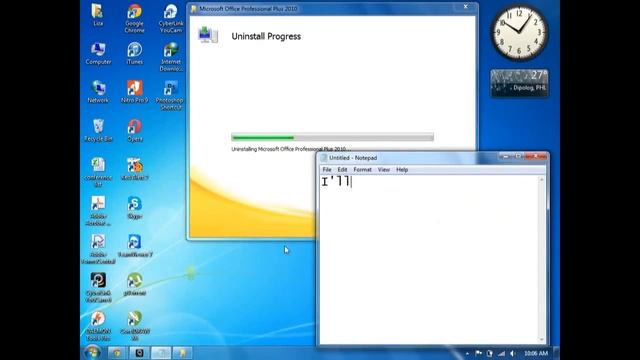Viewport: 640px width, 360px height.
Task: Launch Nitro Pro 9 shortcut
Action: [134, 91]
